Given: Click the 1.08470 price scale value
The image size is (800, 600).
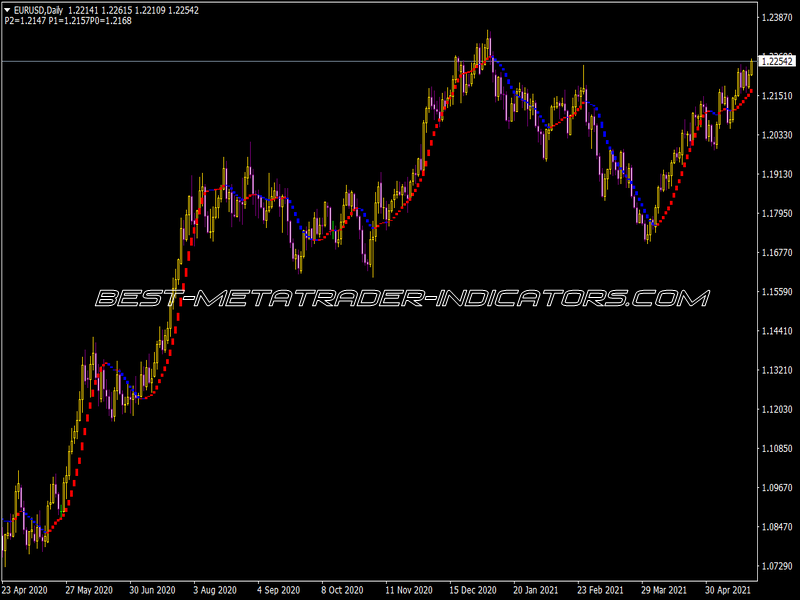Looking at the screenshot, I should (777, 527).
